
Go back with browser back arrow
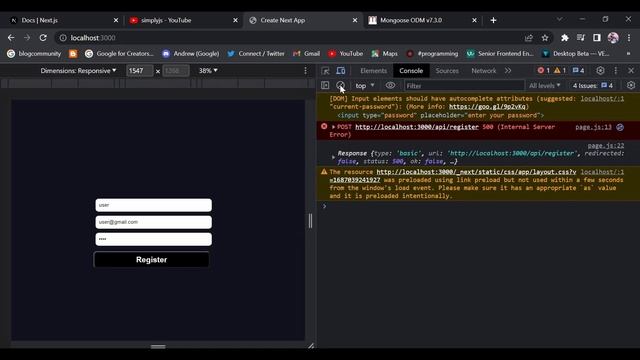(x=11, y=38)
